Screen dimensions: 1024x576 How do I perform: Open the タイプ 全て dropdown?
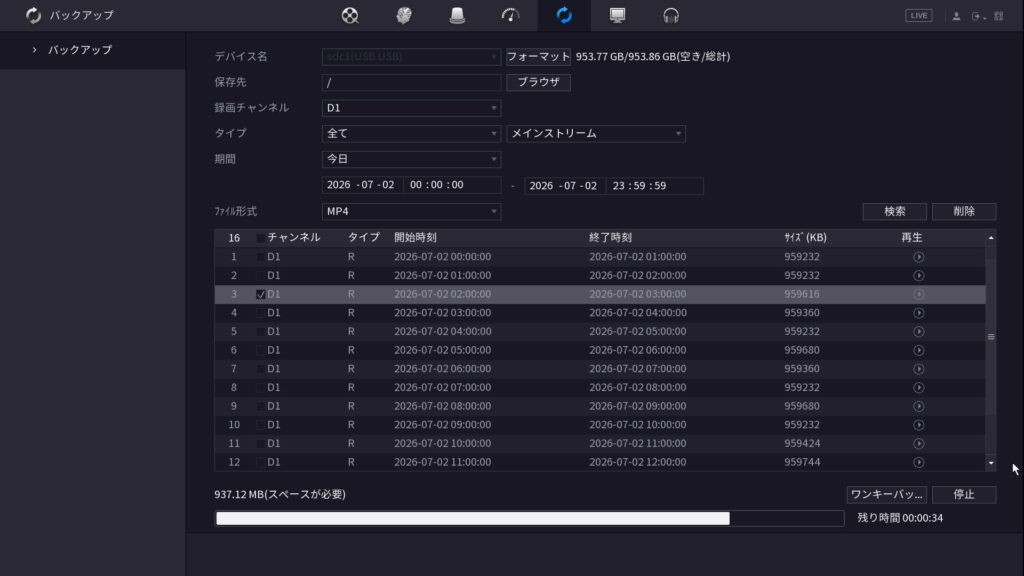coord(411,133)
